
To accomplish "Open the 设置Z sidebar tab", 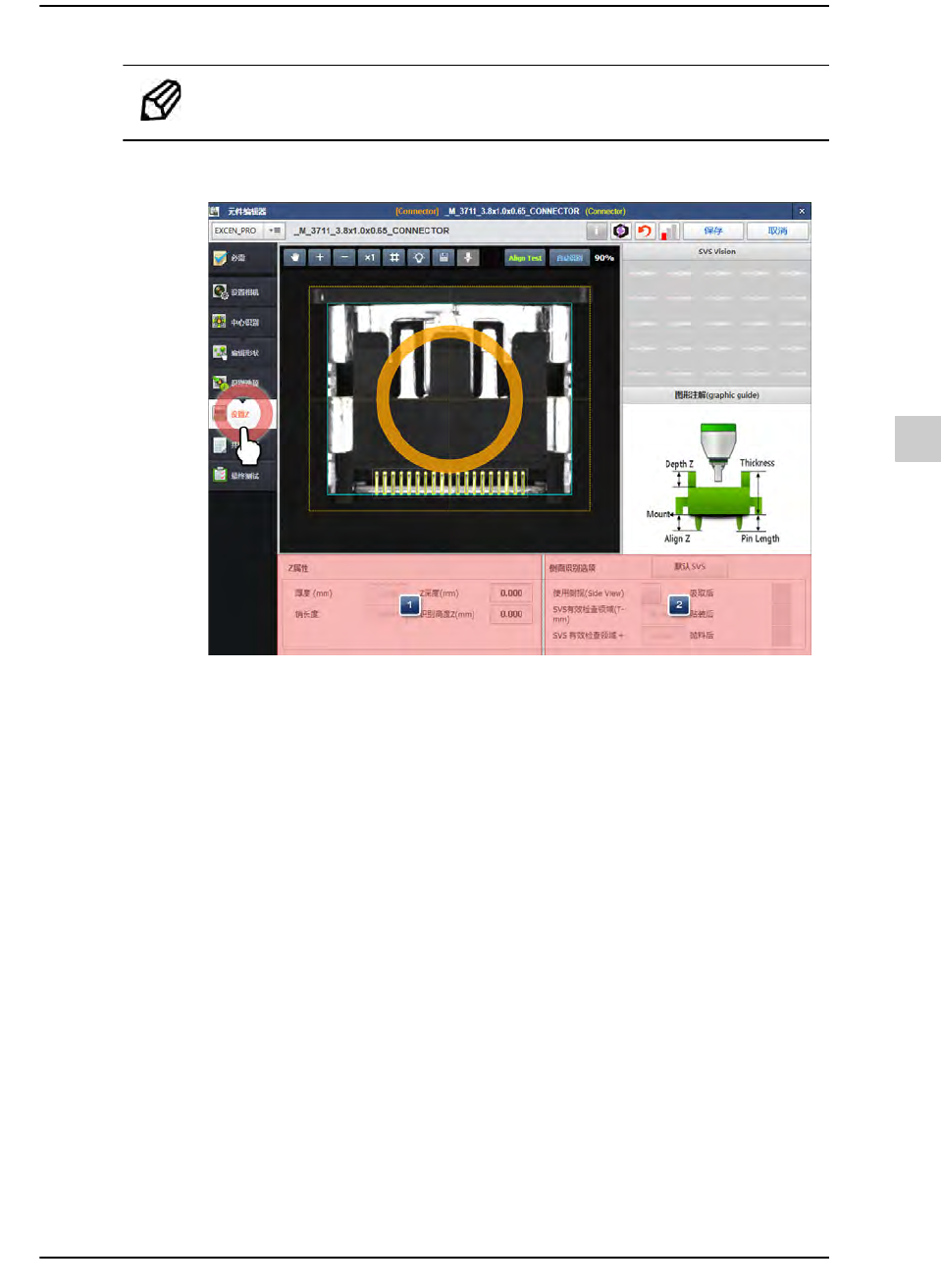I will pyautogui.click(x=241, y=414).
